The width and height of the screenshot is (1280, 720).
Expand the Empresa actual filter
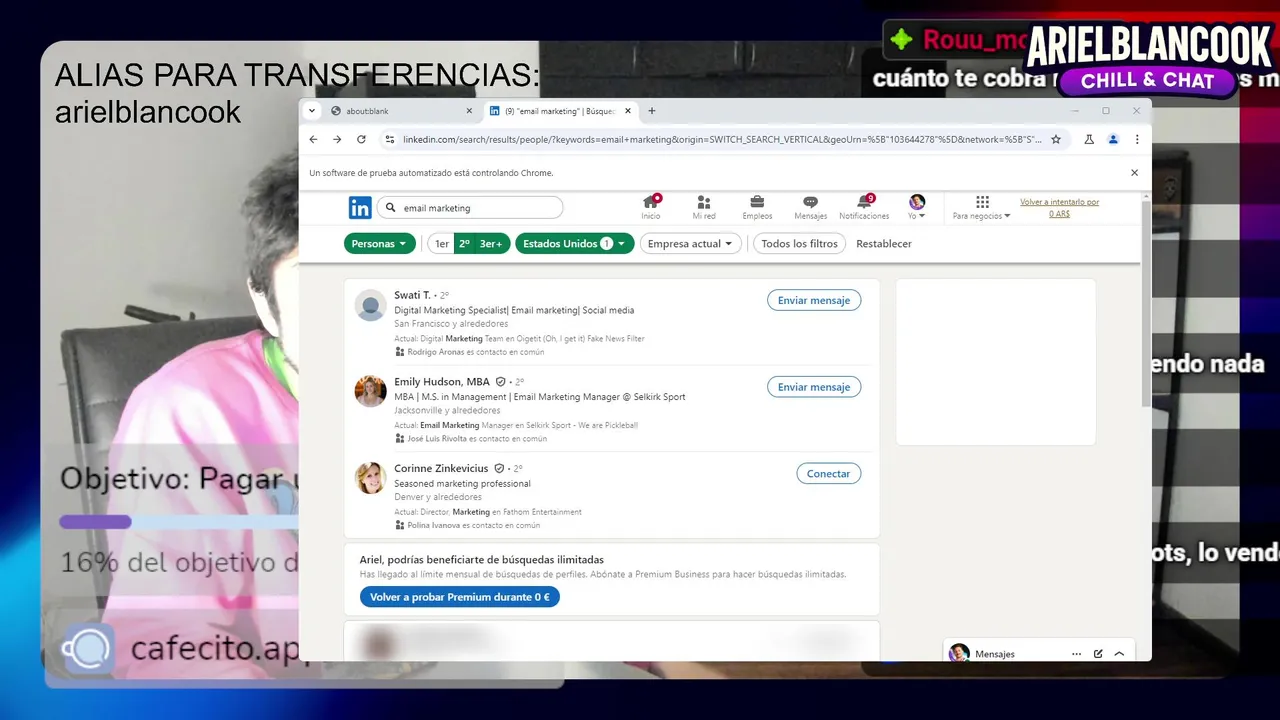pyautogui.click(x=690, y=244)
